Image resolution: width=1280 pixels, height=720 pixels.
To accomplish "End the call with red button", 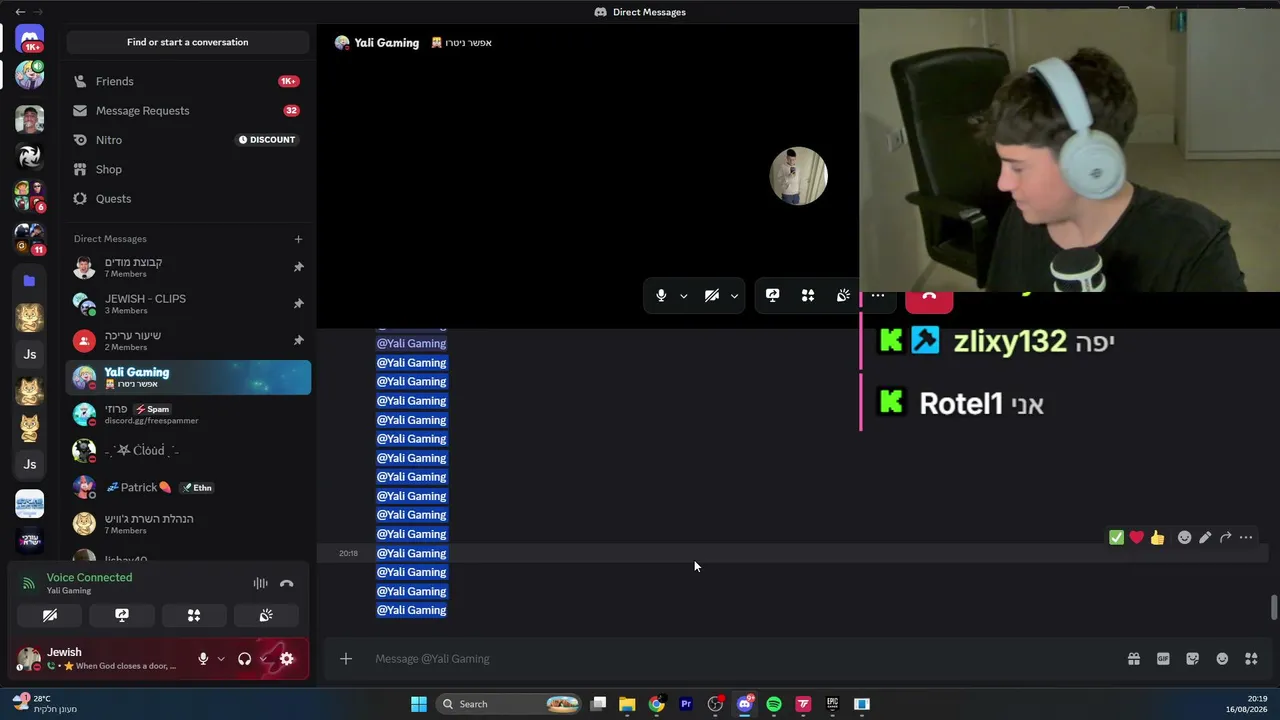I will point(929,299).
